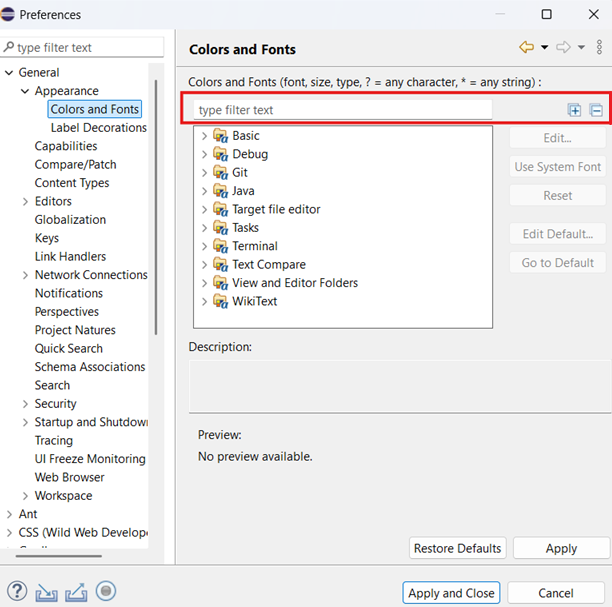Click the preference tree horizontal scrollbar
612x607 pixels.
(59, 556)
